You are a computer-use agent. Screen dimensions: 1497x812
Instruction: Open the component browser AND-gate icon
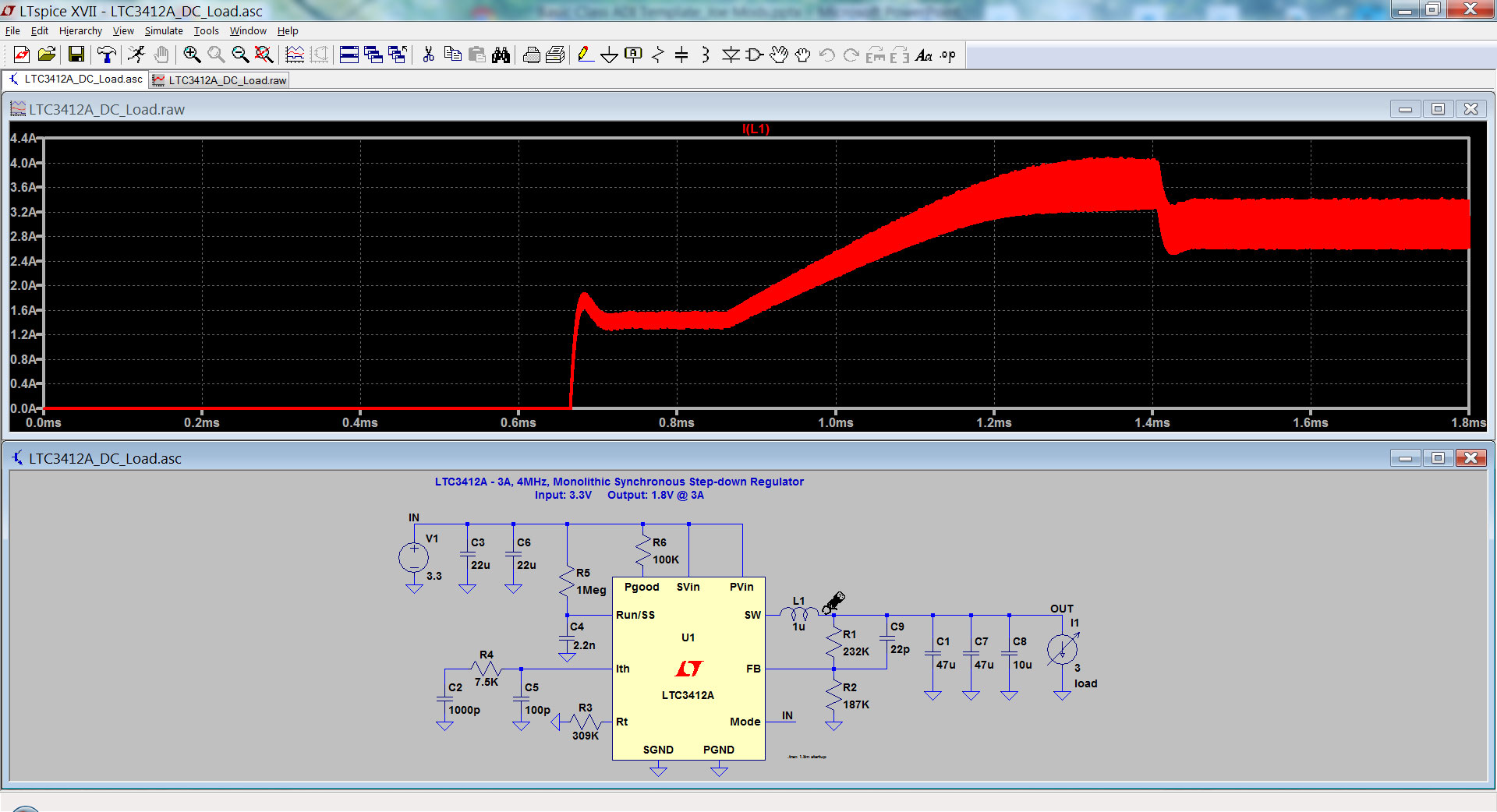(754, 55)
